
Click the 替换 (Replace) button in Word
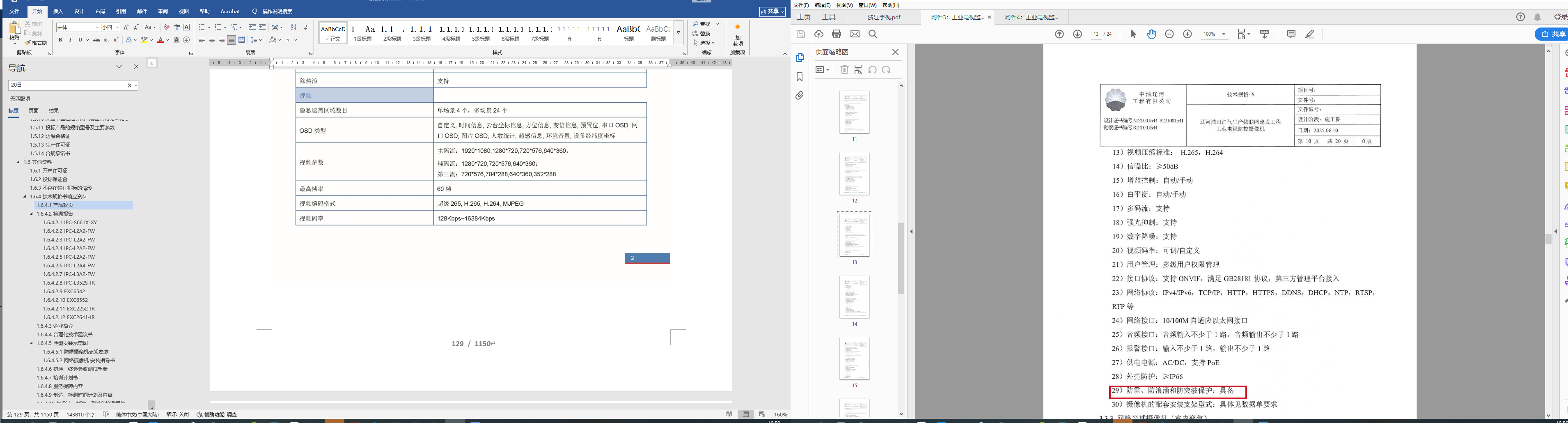[702, 34]
